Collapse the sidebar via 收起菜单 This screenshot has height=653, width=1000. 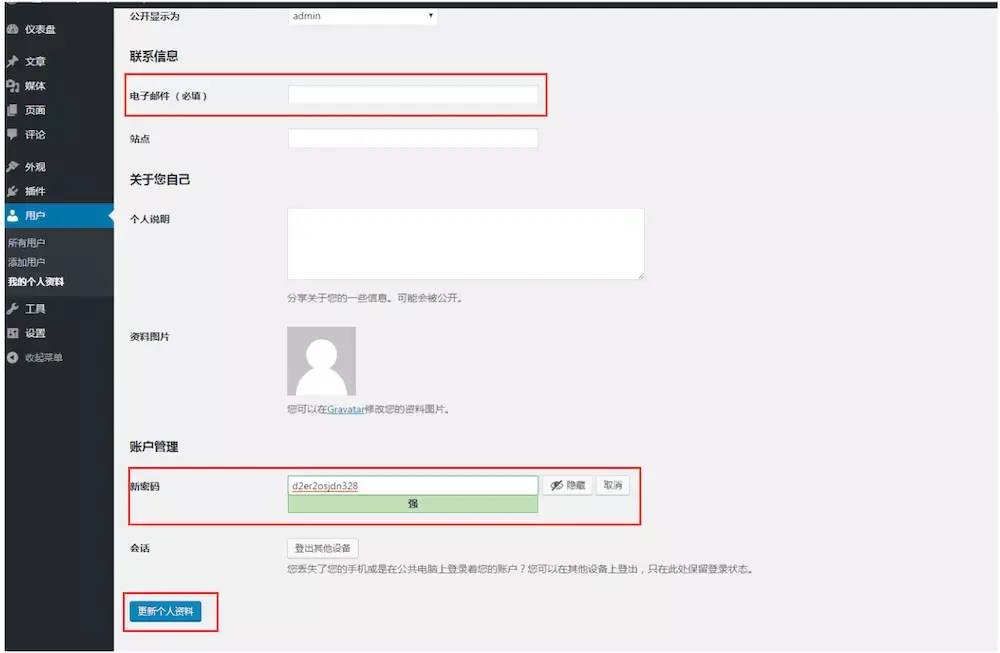[43, 358]
